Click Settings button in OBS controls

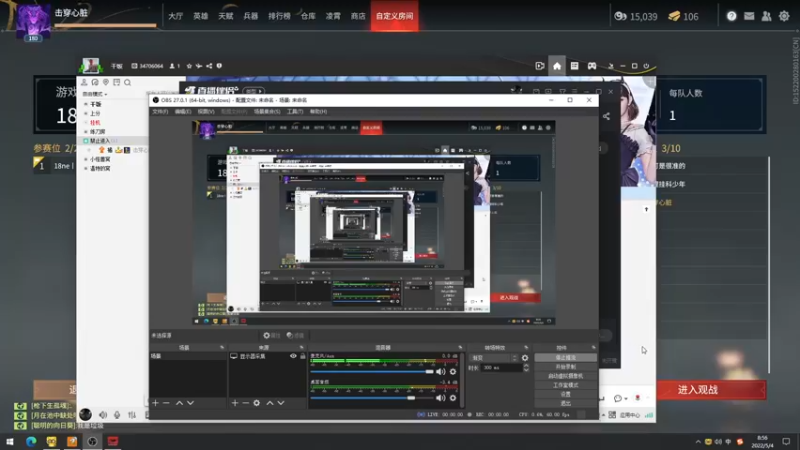coord(565,394)
